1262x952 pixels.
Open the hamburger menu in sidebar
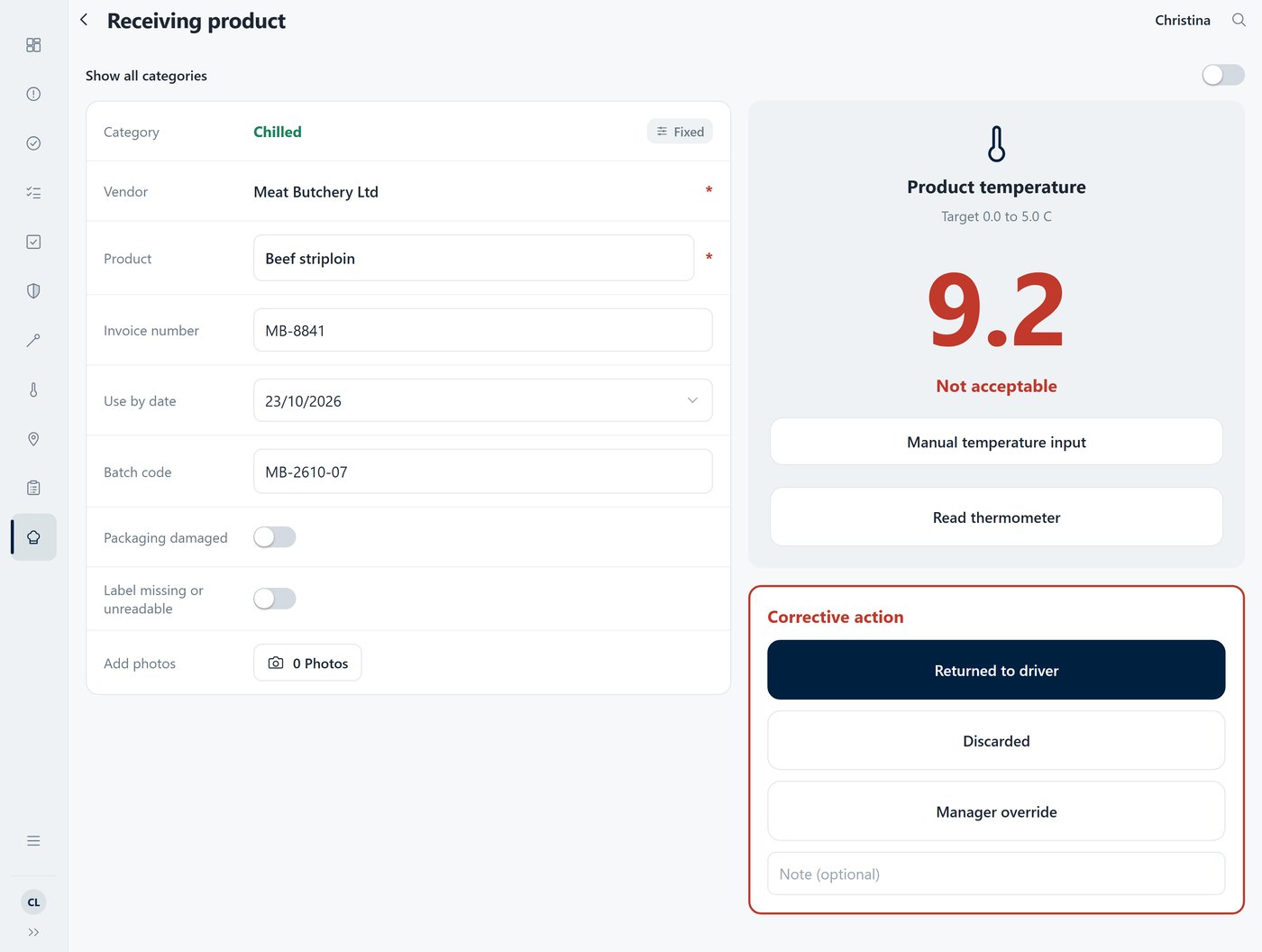pos(33,840)
